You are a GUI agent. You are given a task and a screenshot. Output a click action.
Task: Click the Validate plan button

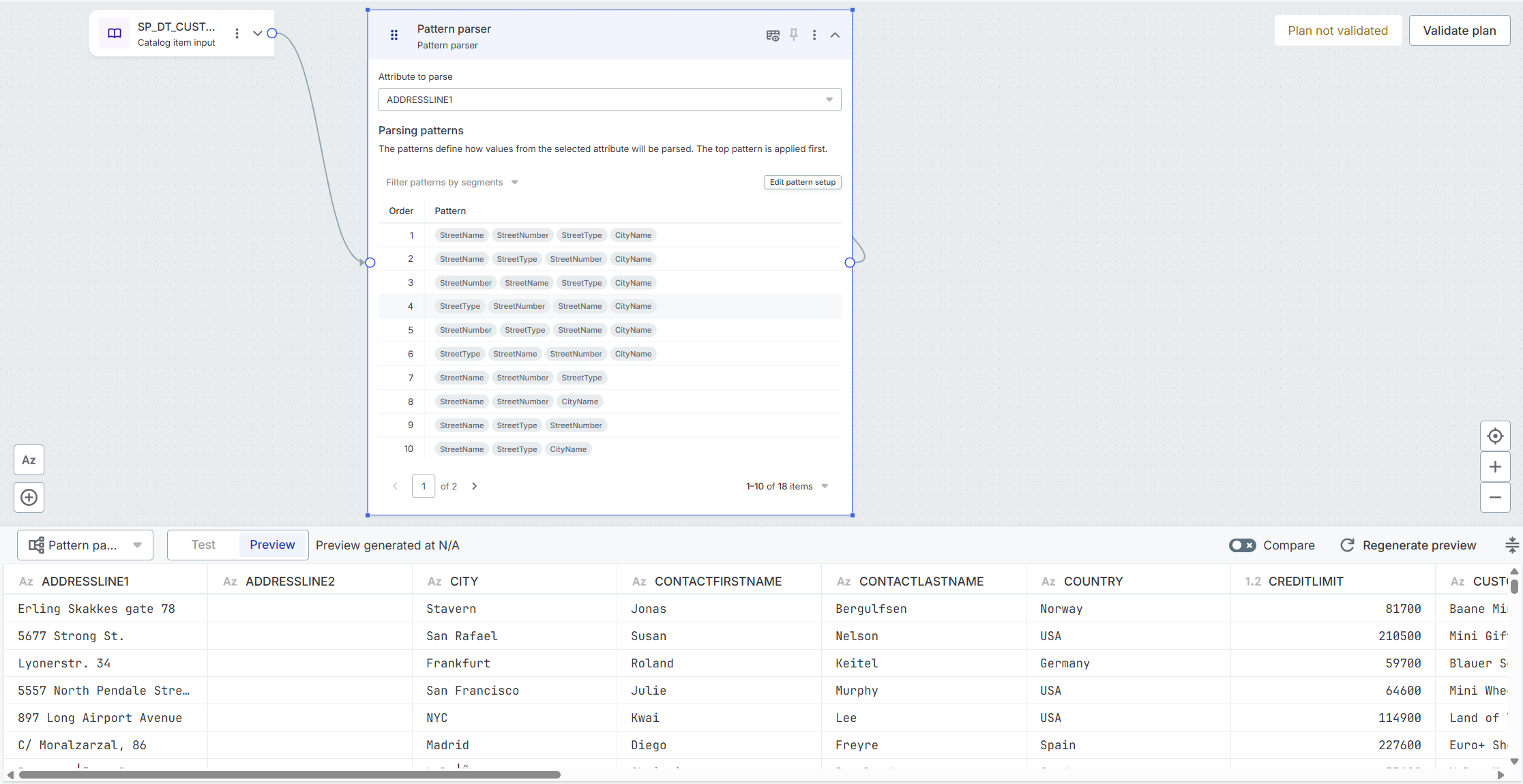(x=1459, y=30)
